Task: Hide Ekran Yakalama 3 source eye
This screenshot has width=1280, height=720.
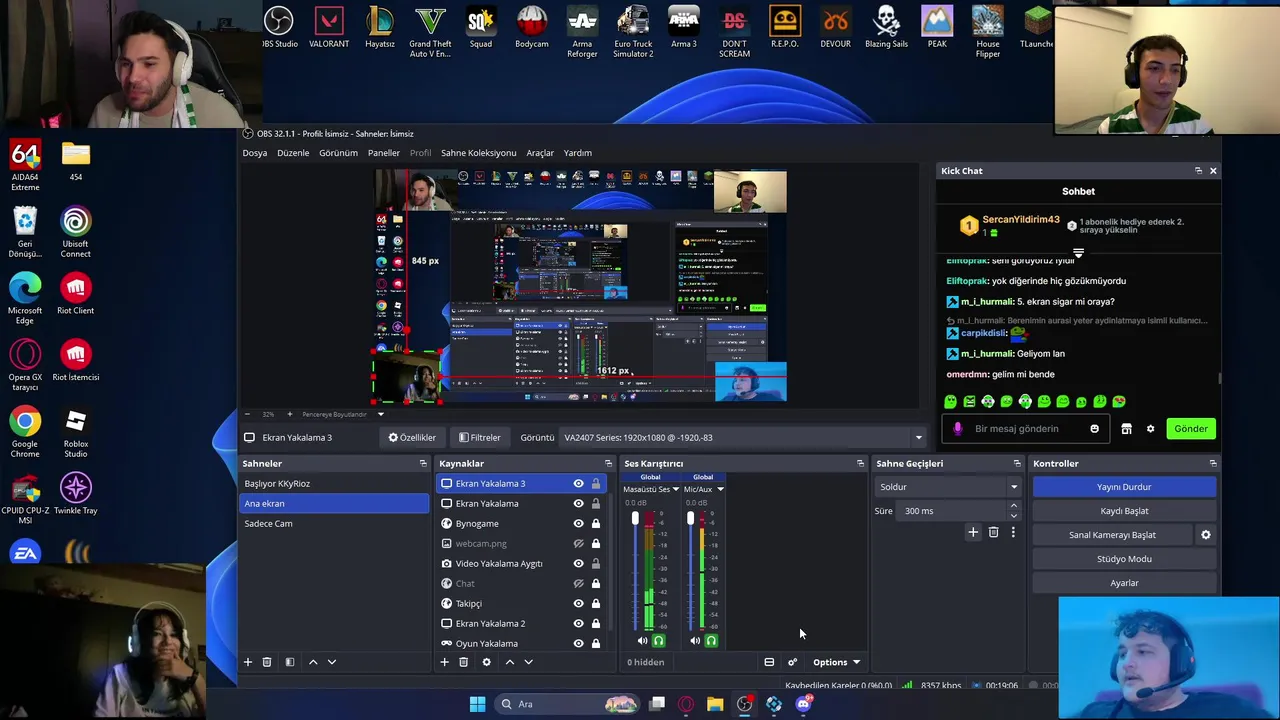Action: pyautogui.click(x=578, y=484)
